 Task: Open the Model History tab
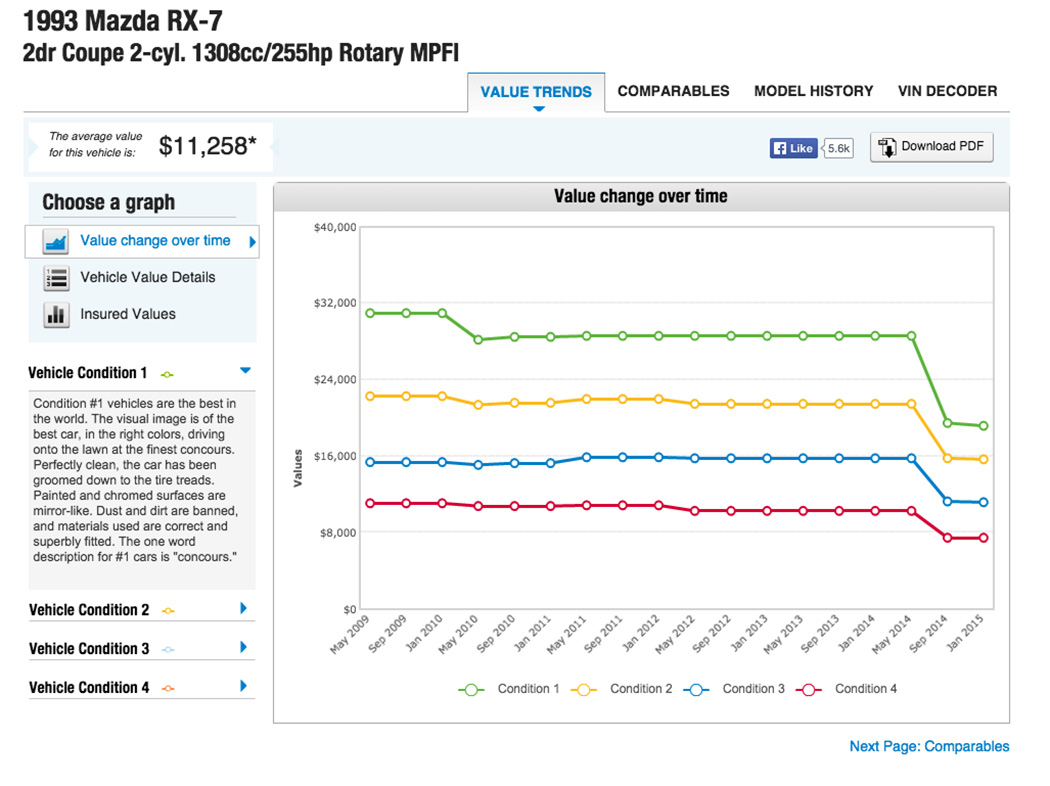[x=814, y=91]
